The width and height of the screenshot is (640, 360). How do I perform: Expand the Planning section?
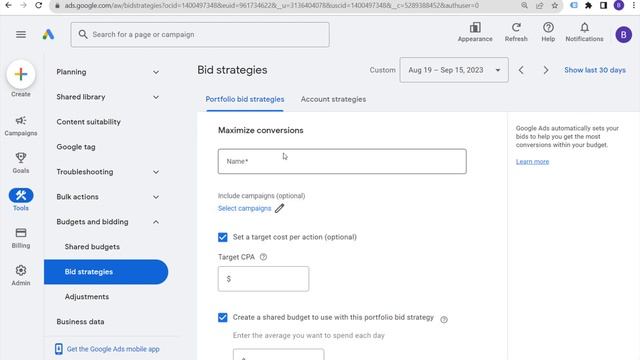pos(156,72)
